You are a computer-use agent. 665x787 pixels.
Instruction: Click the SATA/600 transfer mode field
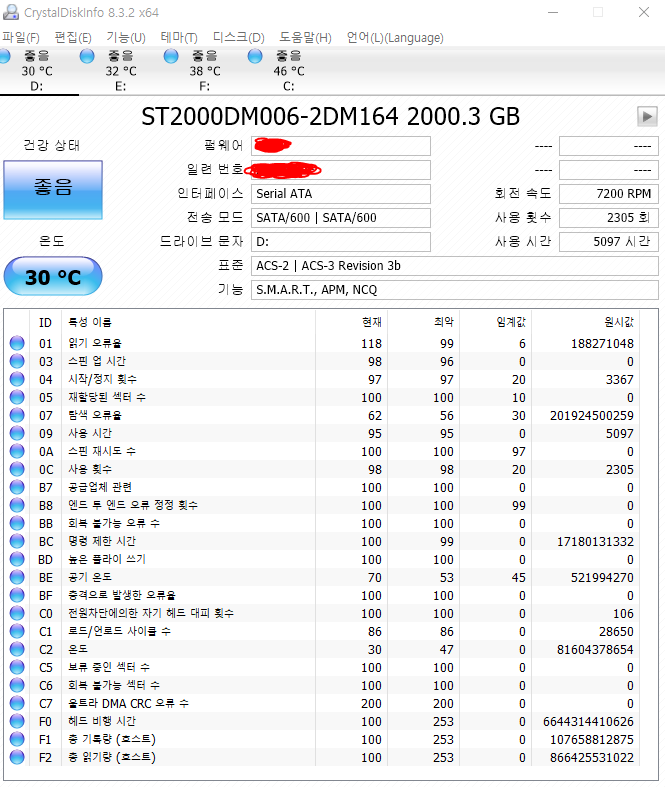(341, 218)
